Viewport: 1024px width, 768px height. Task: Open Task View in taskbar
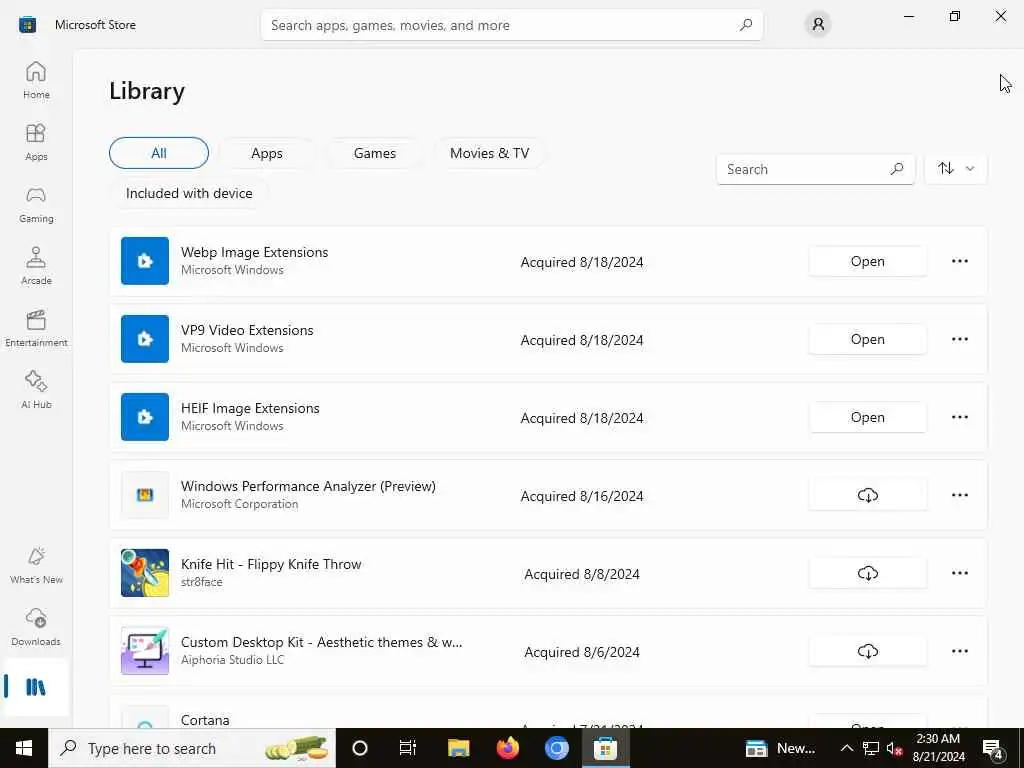[x=408, y=748]
